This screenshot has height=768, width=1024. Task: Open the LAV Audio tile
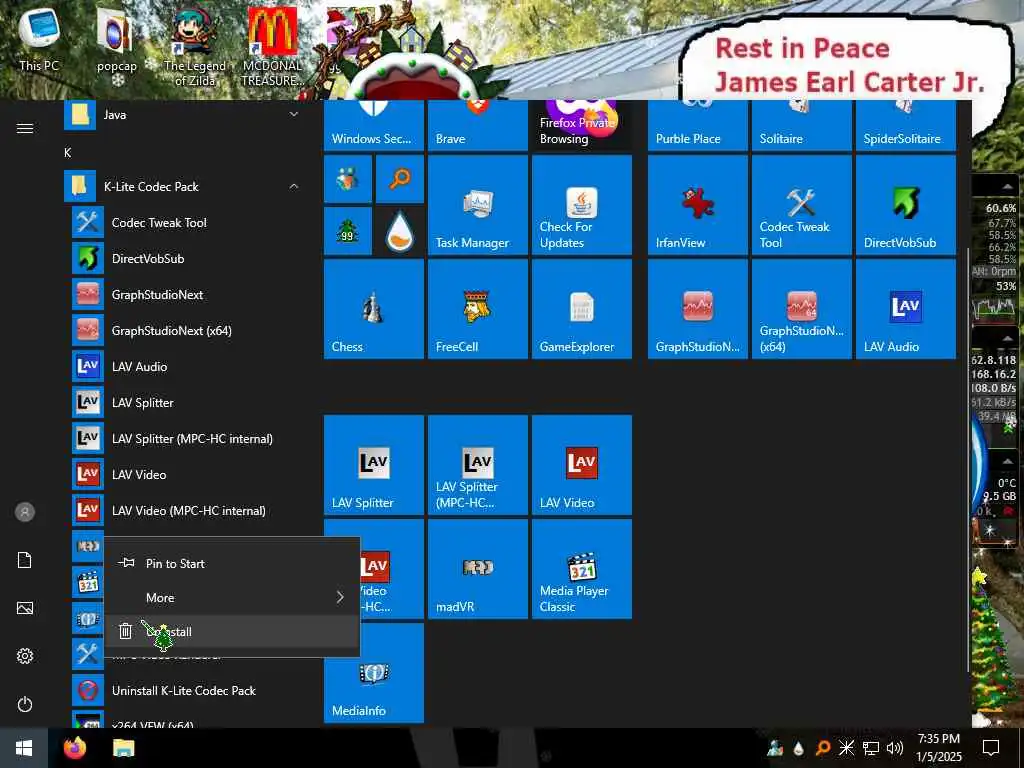click(905, 308)
